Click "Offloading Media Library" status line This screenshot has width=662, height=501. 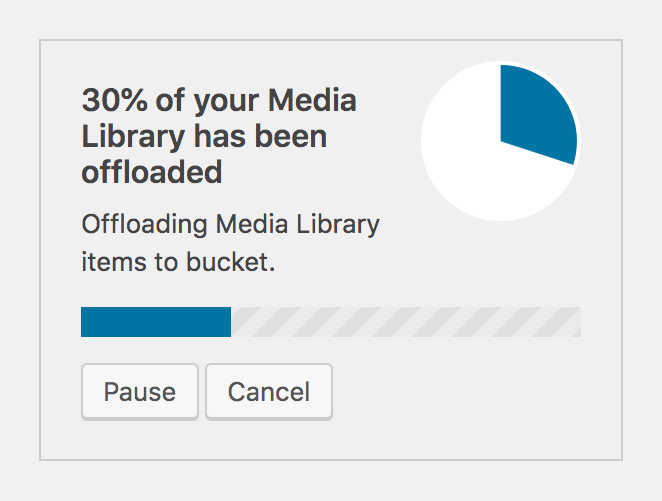[230, 223]
